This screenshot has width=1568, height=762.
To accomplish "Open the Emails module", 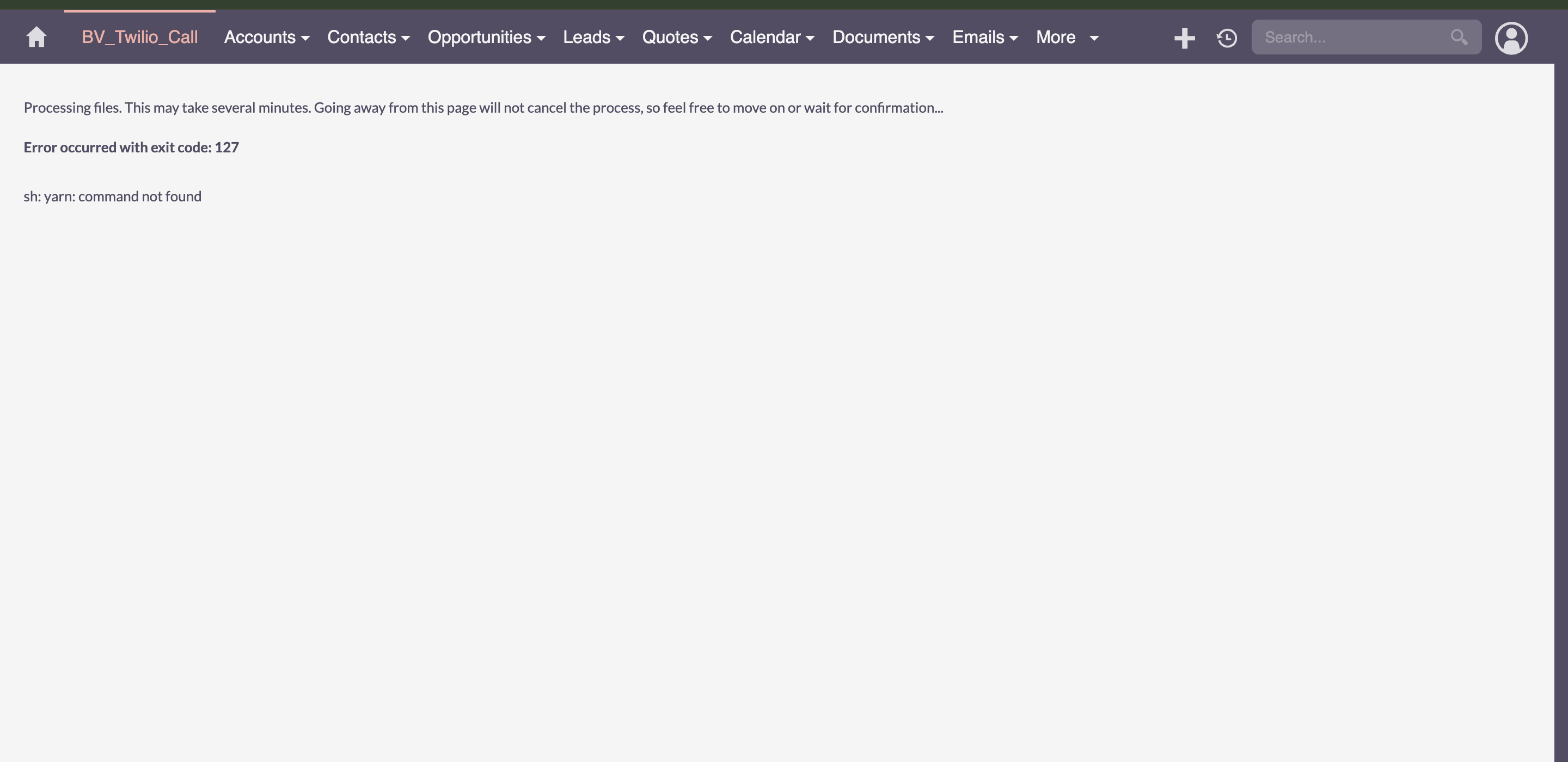I will point(979,37).
